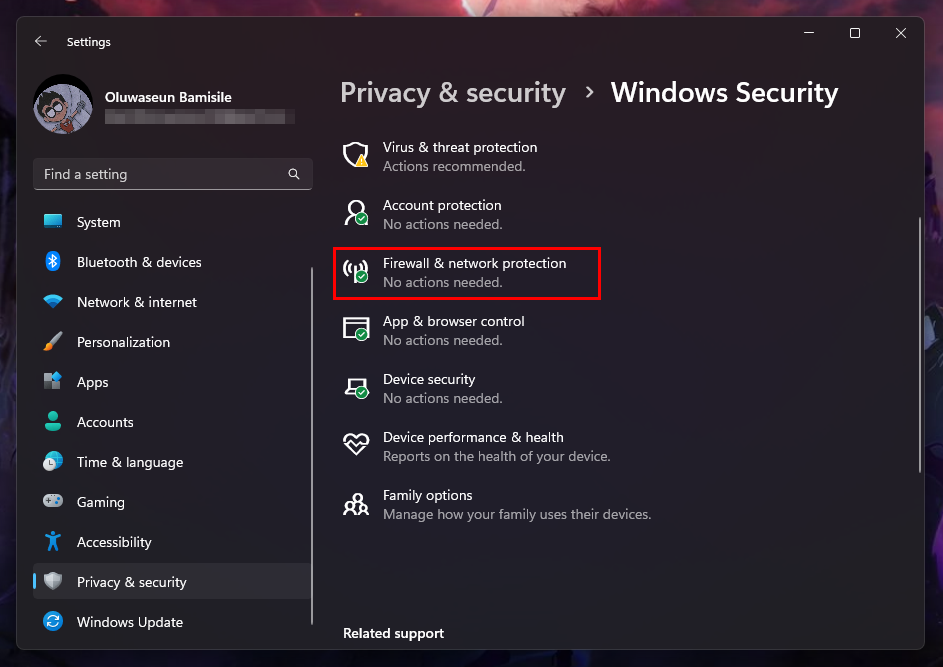Go to Network & internet settings

click(x=173, y=302)
